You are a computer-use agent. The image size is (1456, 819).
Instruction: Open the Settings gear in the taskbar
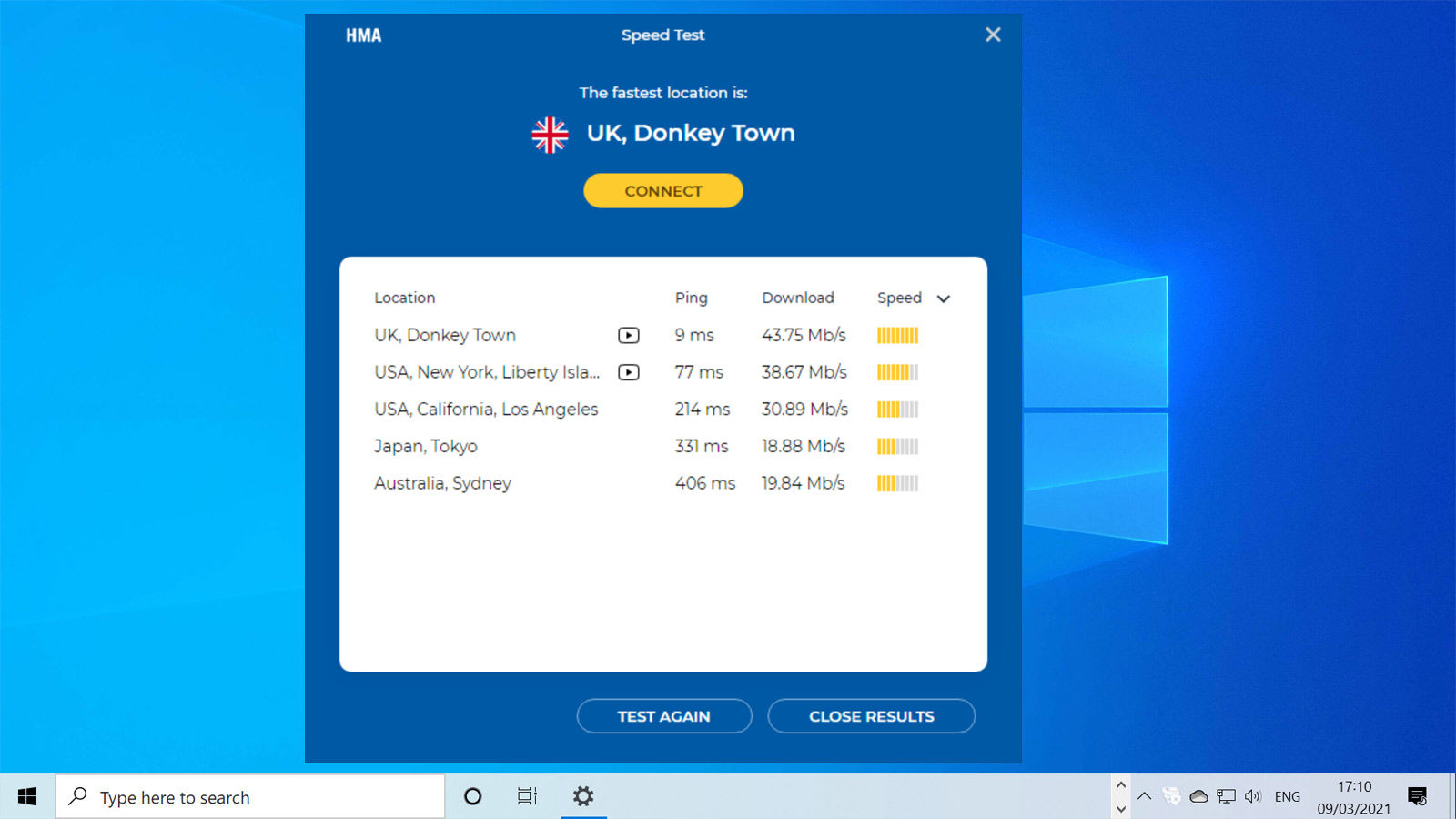pos(582,796)
